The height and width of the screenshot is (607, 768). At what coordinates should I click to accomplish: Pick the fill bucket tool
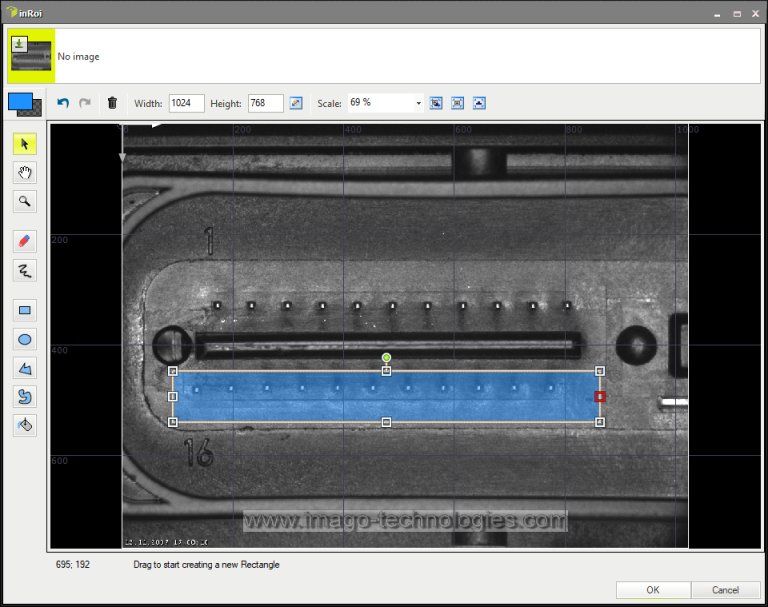[24, 425]
